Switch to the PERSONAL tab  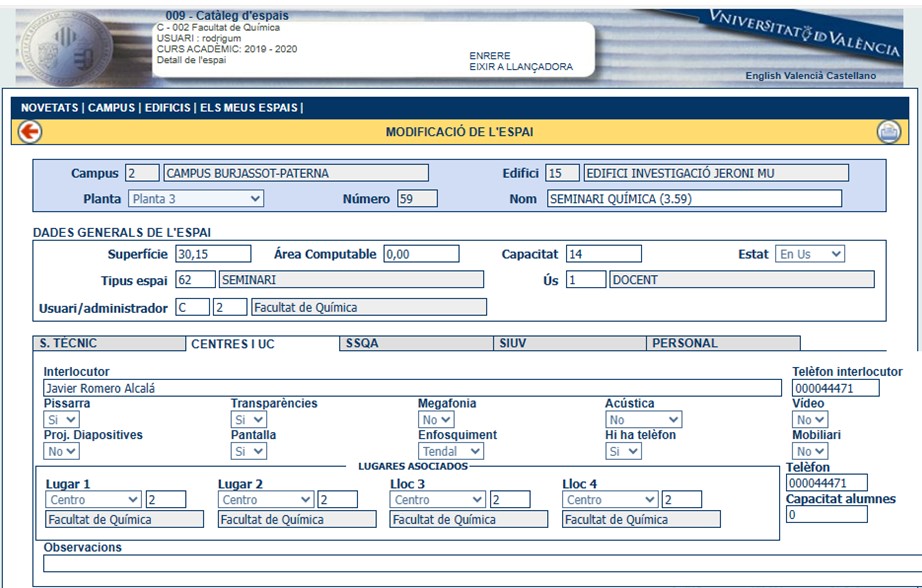coord(723,343)
